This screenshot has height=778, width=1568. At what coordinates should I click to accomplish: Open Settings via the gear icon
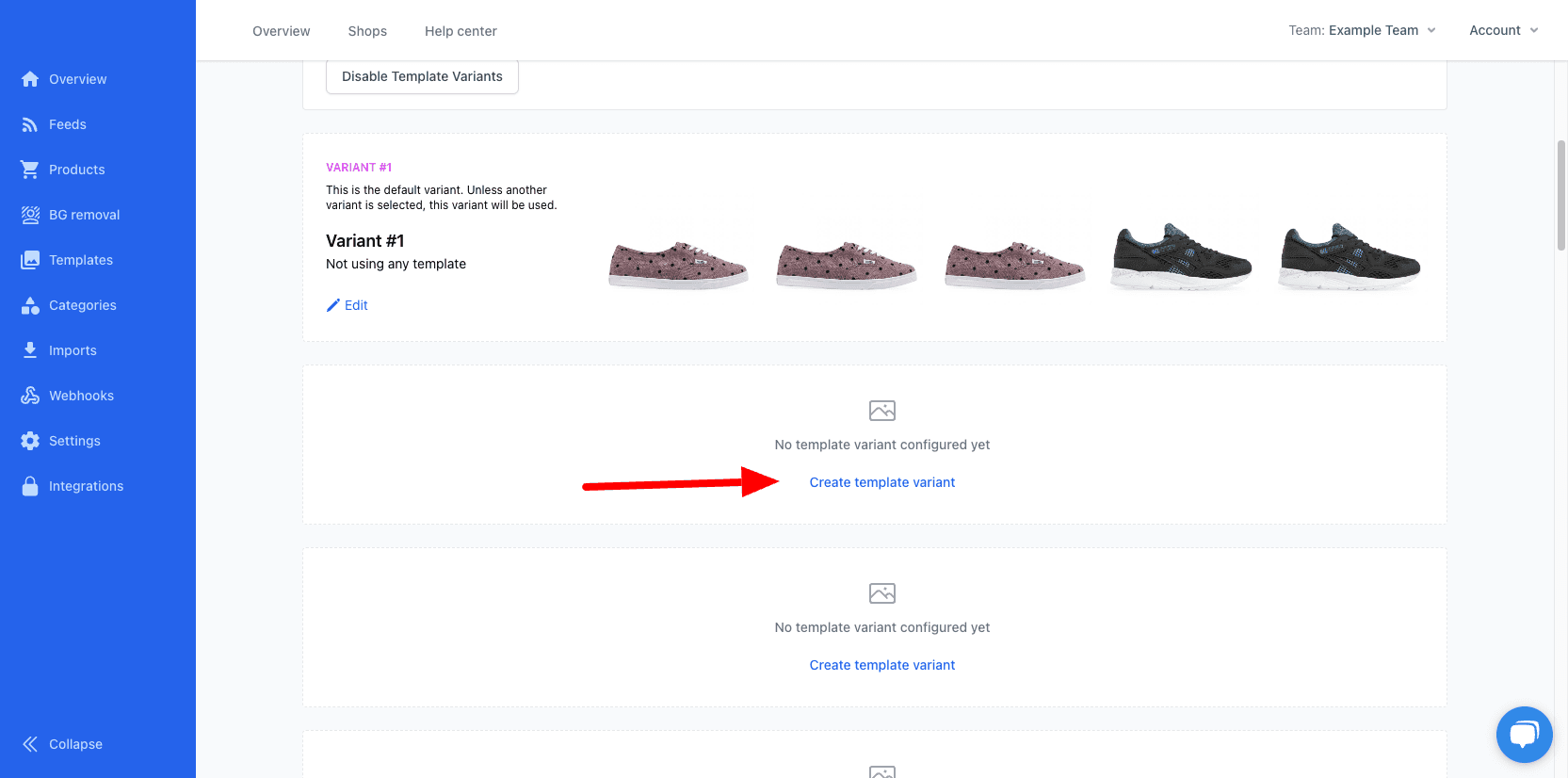point(30,441)
